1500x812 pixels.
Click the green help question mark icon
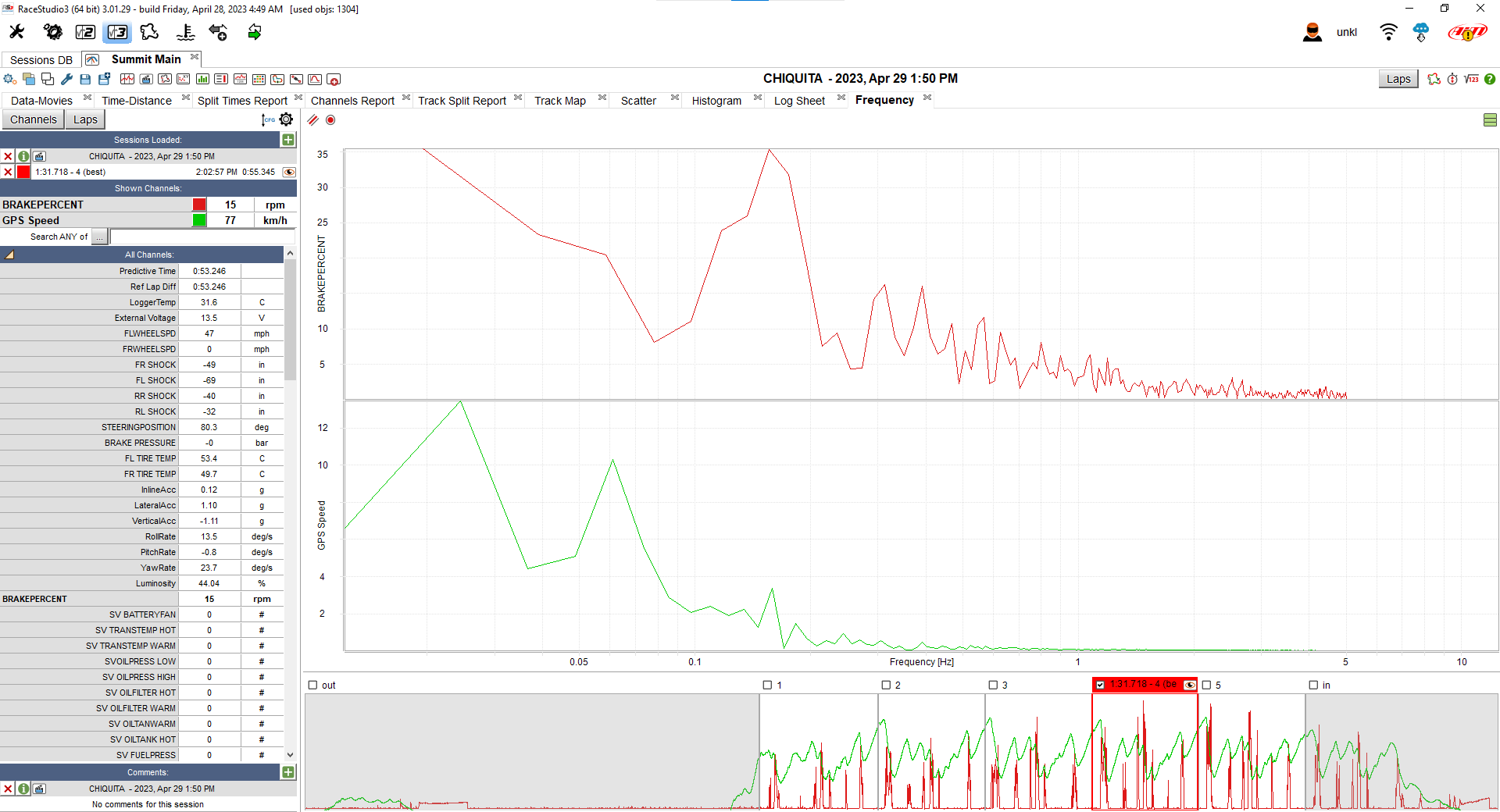(x=1490, y=79)
